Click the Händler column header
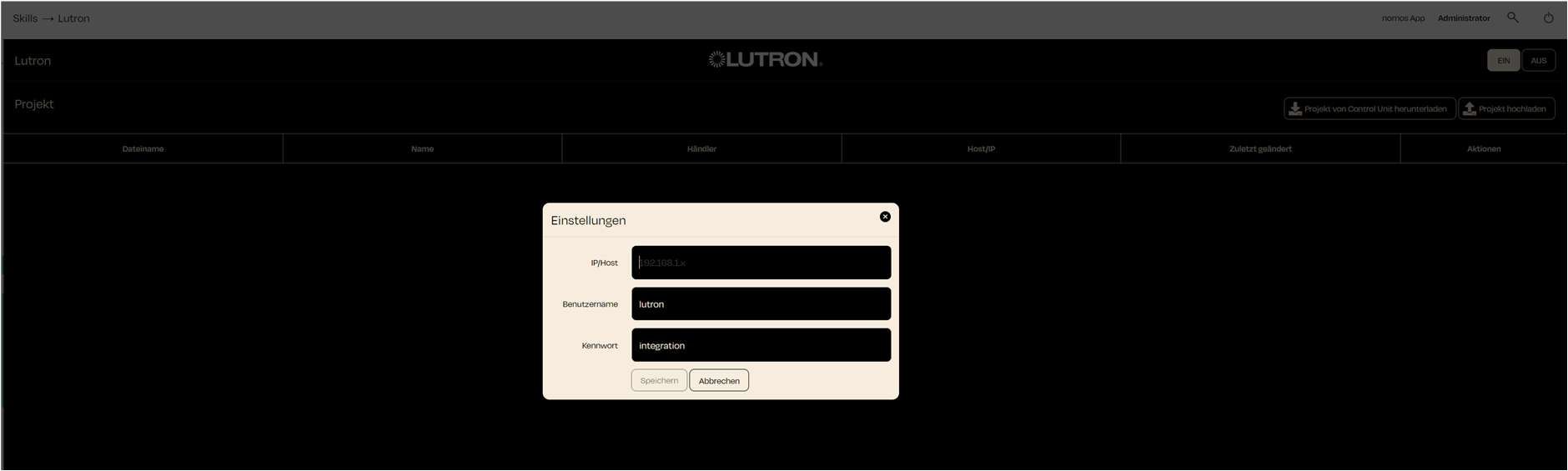The image size is (1568, 471). 701,149
